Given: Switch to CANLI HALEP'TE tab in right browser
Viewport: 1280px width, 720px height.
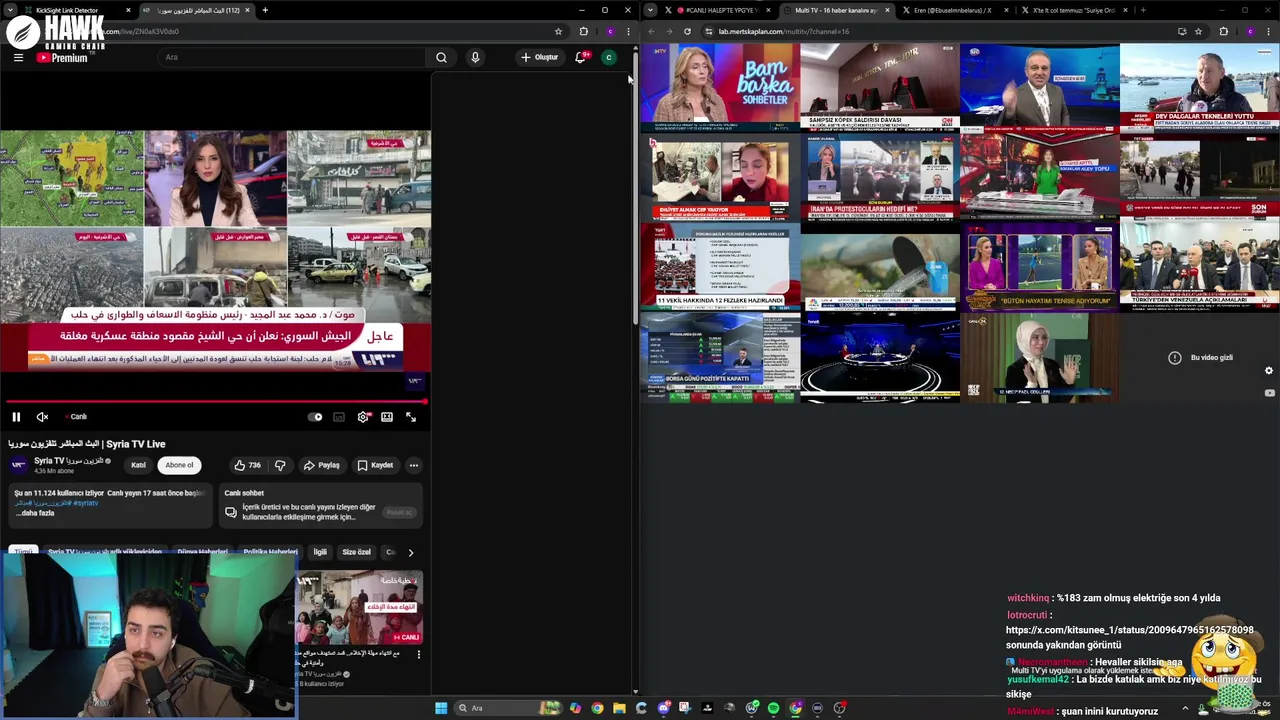Looking at the screenshot, I should (716, 10).
